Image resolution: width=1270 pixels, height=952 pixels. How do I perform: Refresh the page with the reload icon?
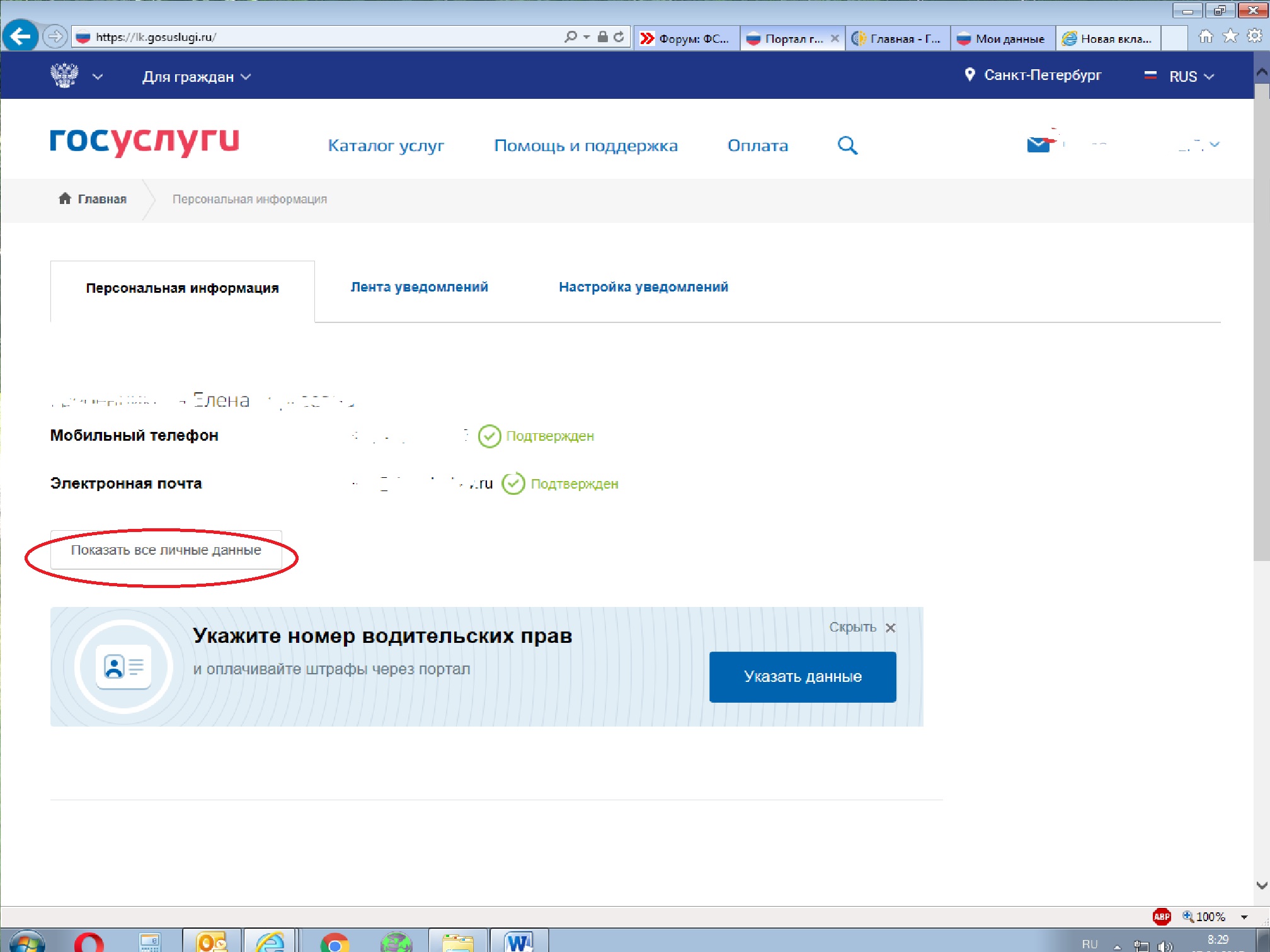coord(619,37)
